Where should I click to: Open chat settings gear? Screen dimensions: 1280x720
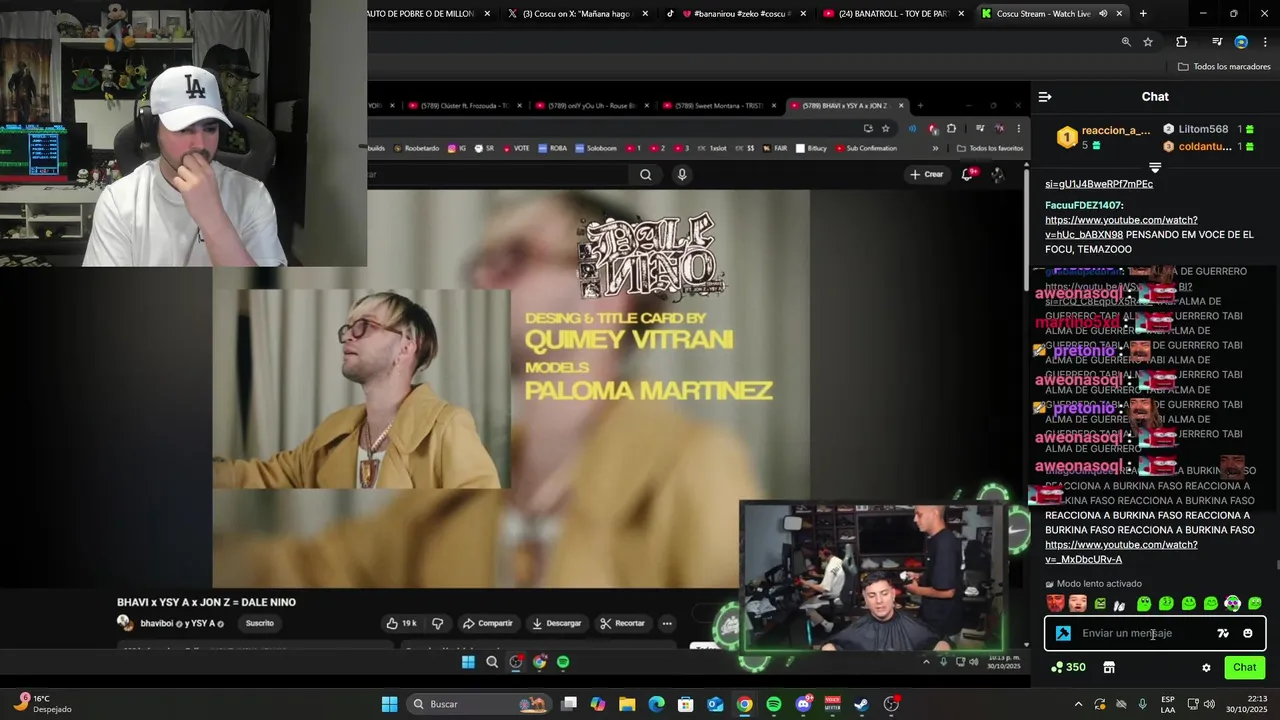pyautogui.click(x=1206, y=667)
